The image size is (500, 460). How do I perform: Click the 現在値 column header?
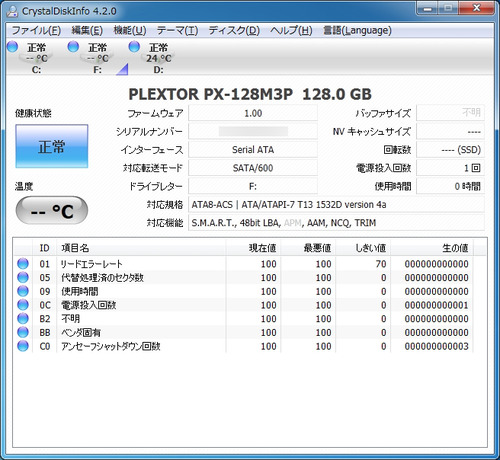click(x=253, y=248)
